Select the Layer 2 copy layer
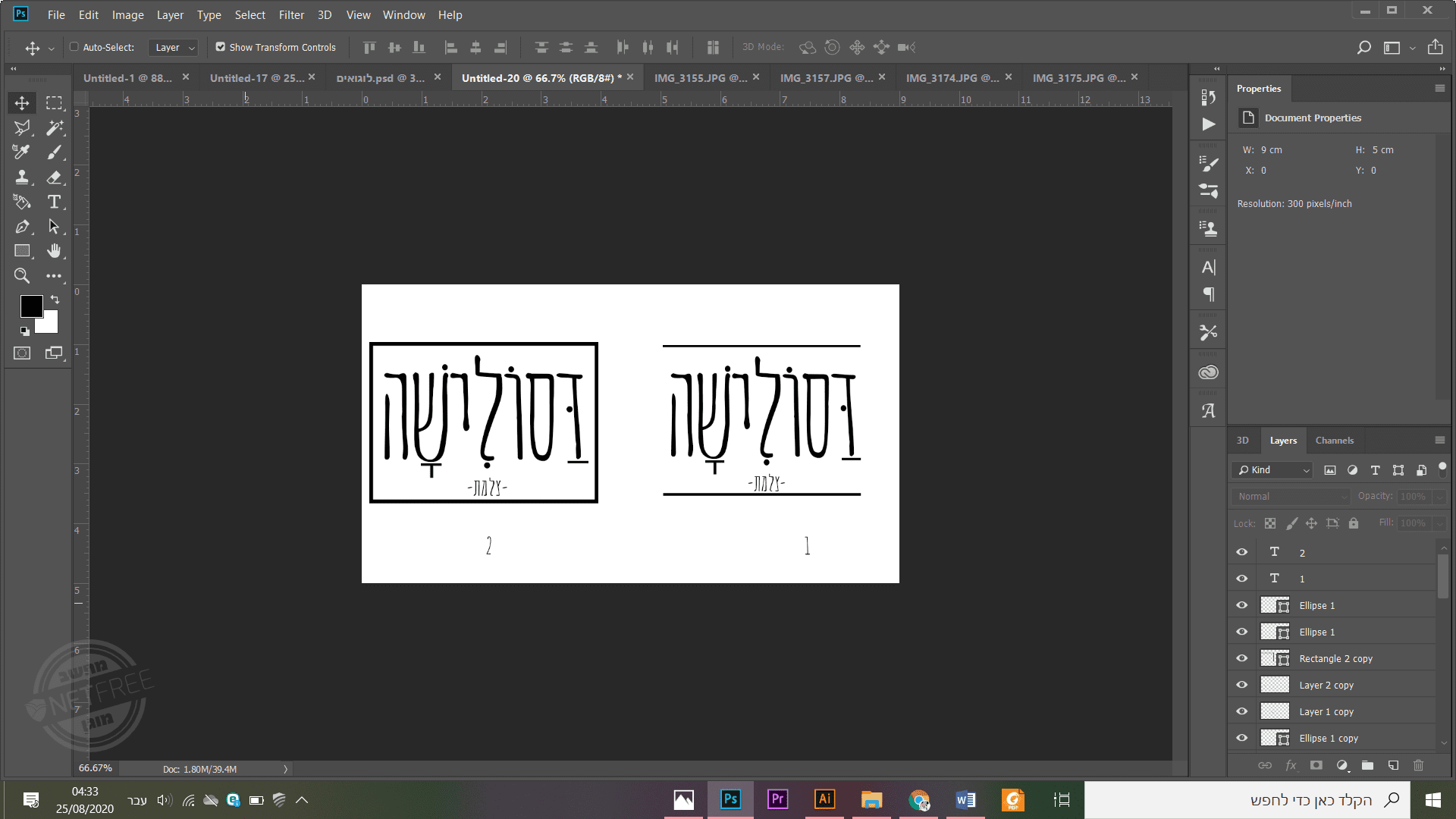The width and height of the screenshot is (1456, 819). 1326,686
